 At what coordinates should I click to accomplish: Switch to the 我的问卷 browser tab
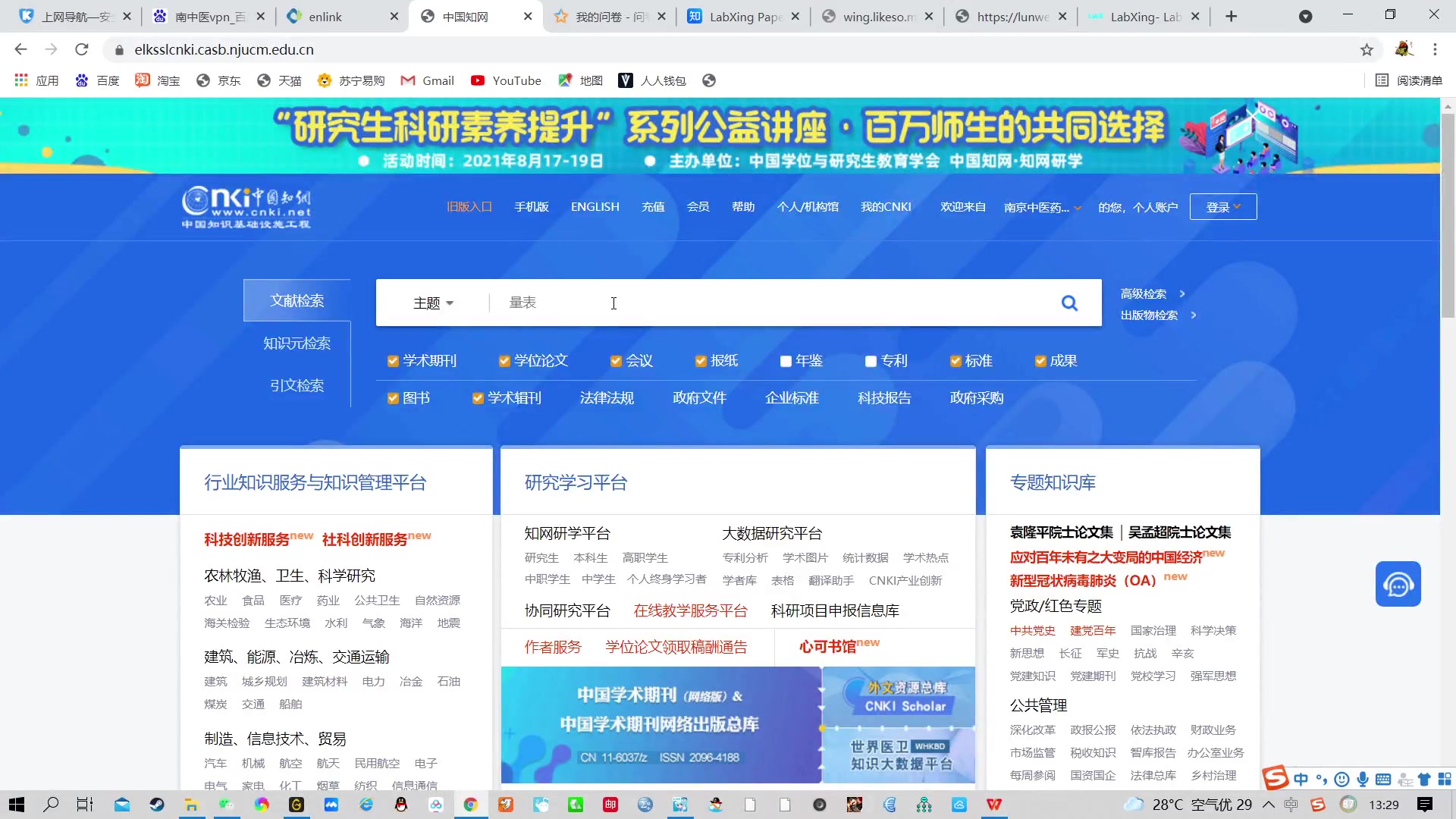tap(609, 16)
